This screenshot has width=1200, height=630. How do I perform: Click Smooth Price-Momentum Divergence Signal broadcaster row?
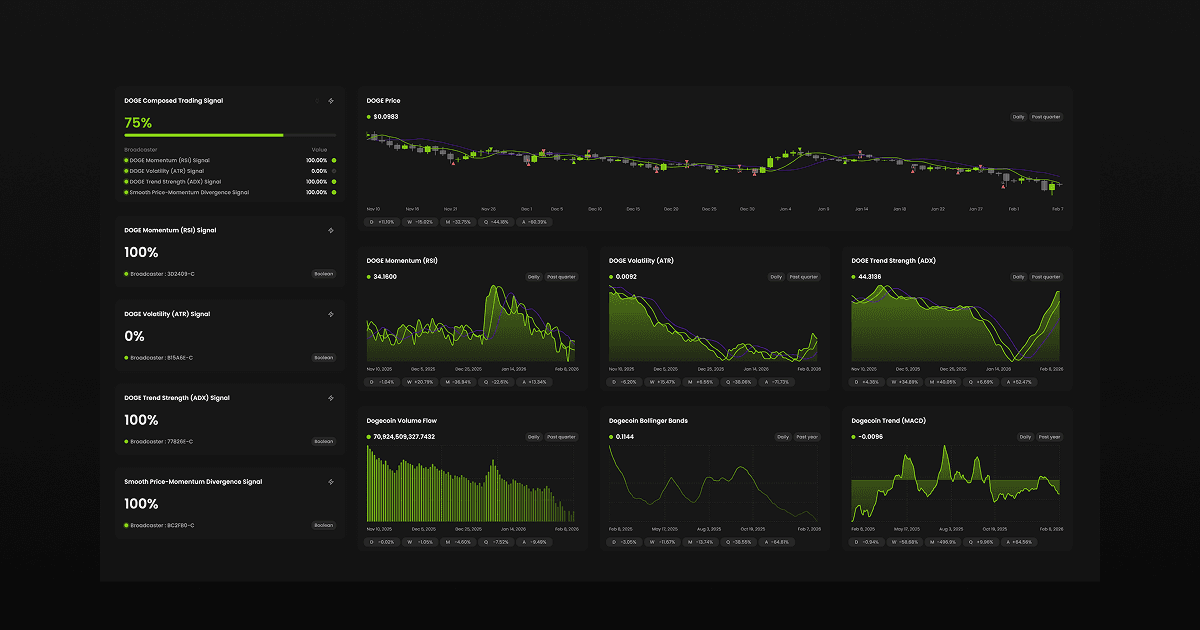click(x=230, y=192)
